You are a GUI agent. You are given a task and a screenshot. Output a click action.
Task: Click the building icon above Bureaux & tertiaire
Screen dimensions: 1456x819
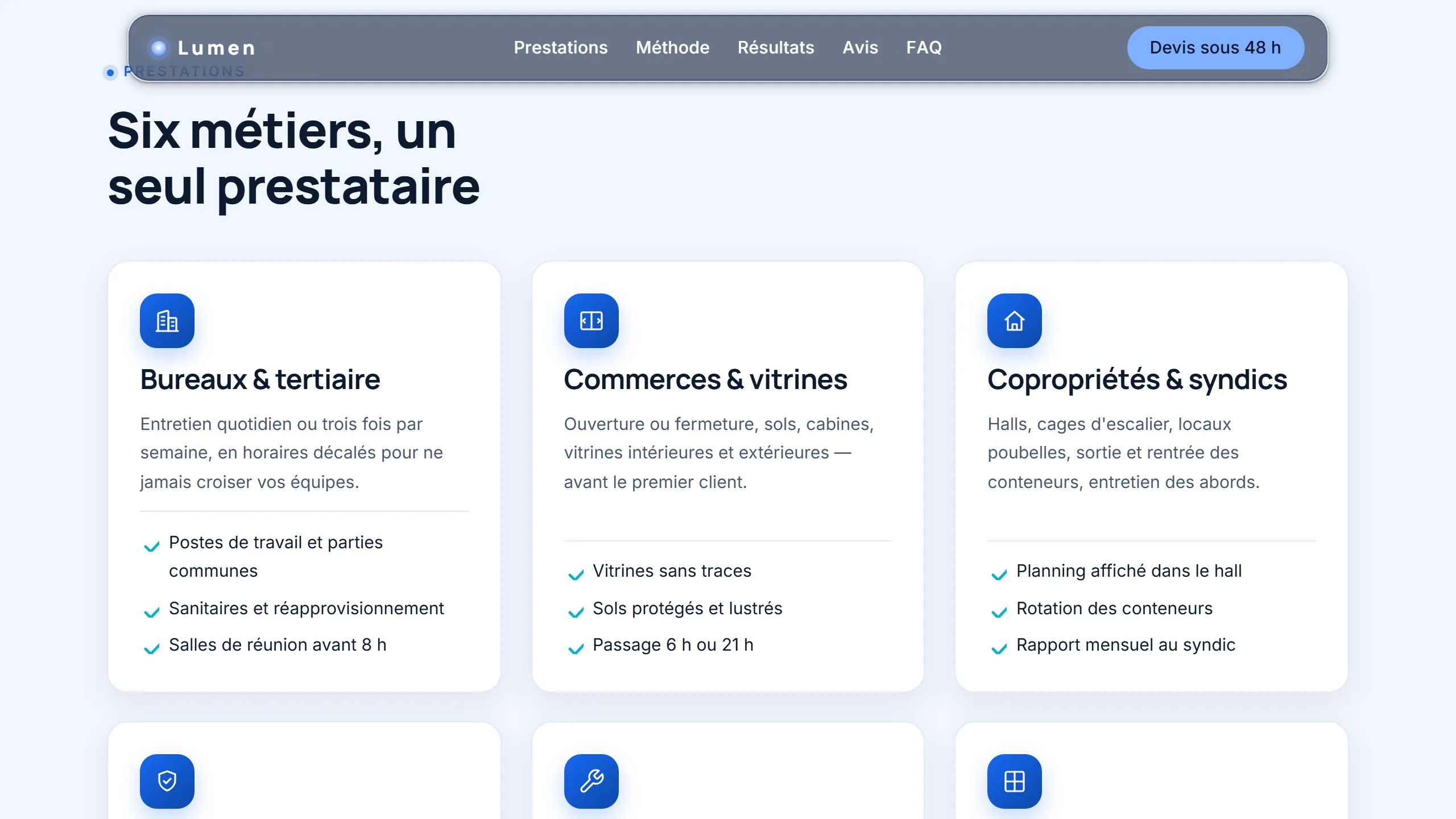[x=167, y=321]
